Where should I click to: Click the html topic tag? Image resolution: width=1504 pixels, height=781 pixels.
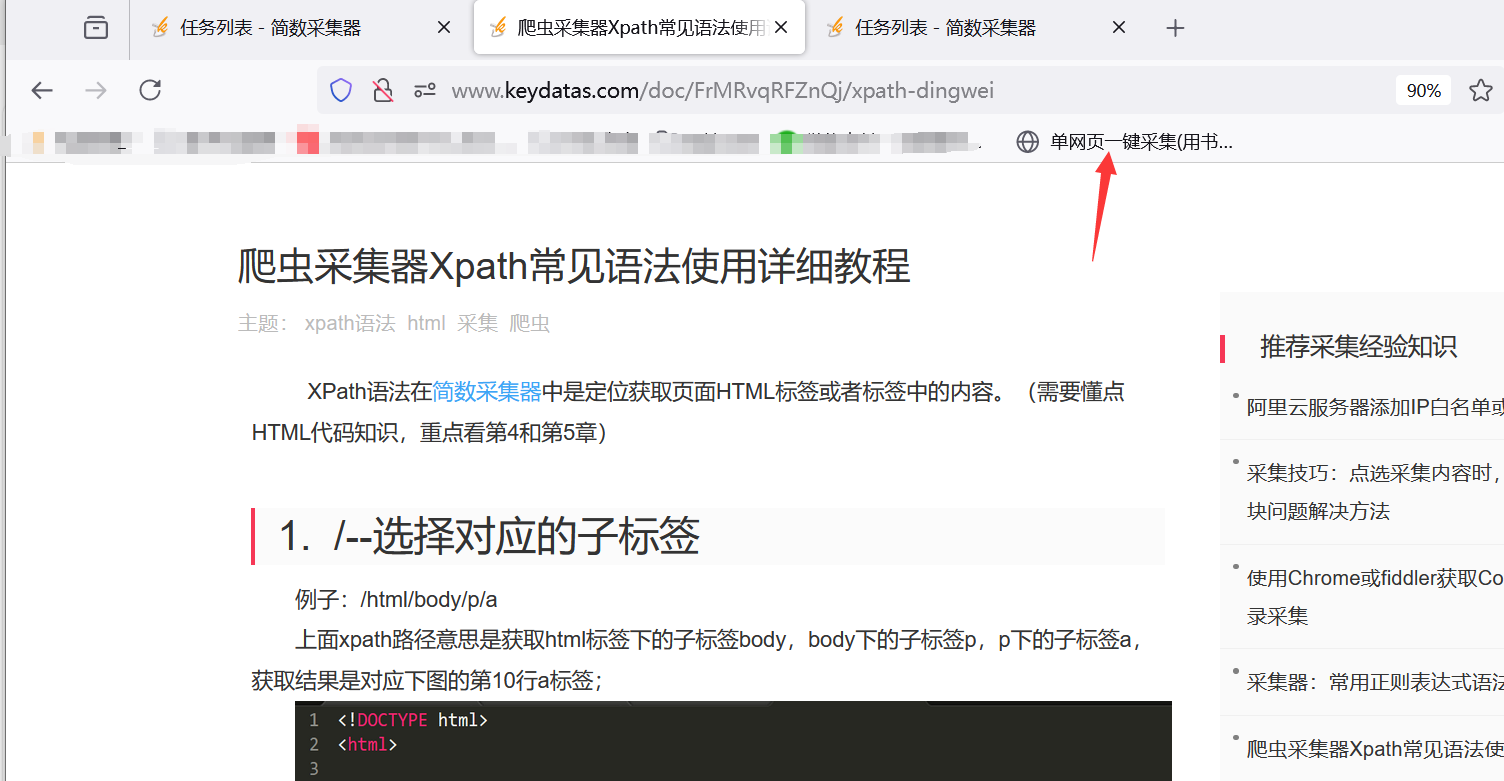(426, 323)
